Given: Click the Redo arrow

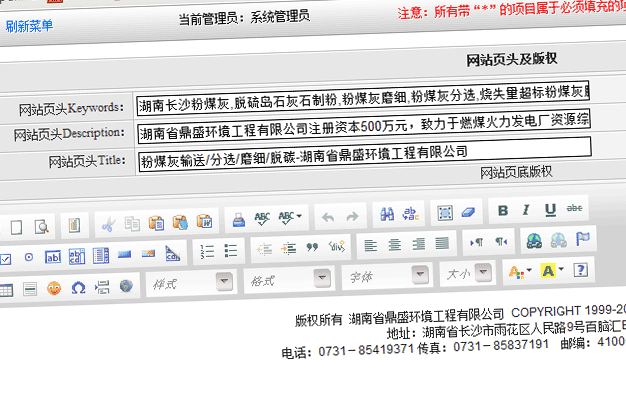Looking at the screenshot, I should pos(352,216).
